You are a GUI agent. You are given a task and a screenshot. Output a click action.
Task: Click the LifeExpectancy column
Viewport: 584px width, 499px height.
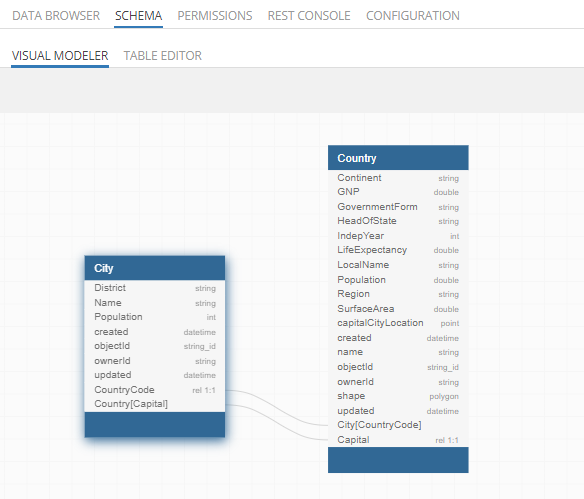(x=398, y=250)
